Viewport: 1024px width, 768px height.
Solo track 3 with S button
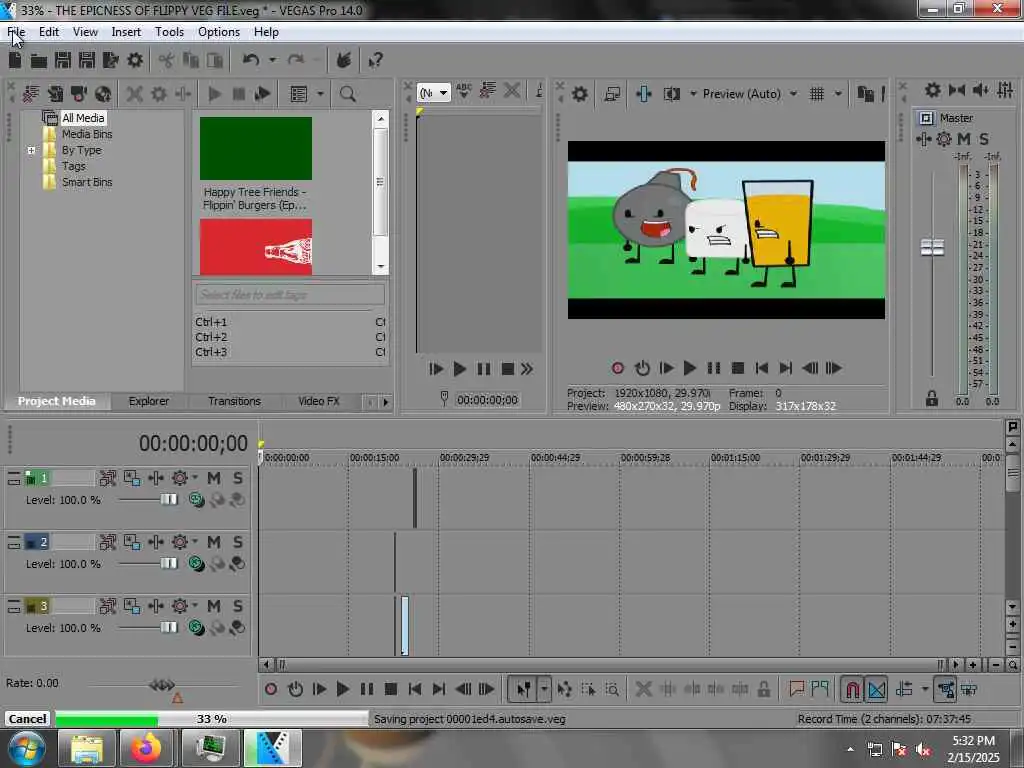point(238,606)
